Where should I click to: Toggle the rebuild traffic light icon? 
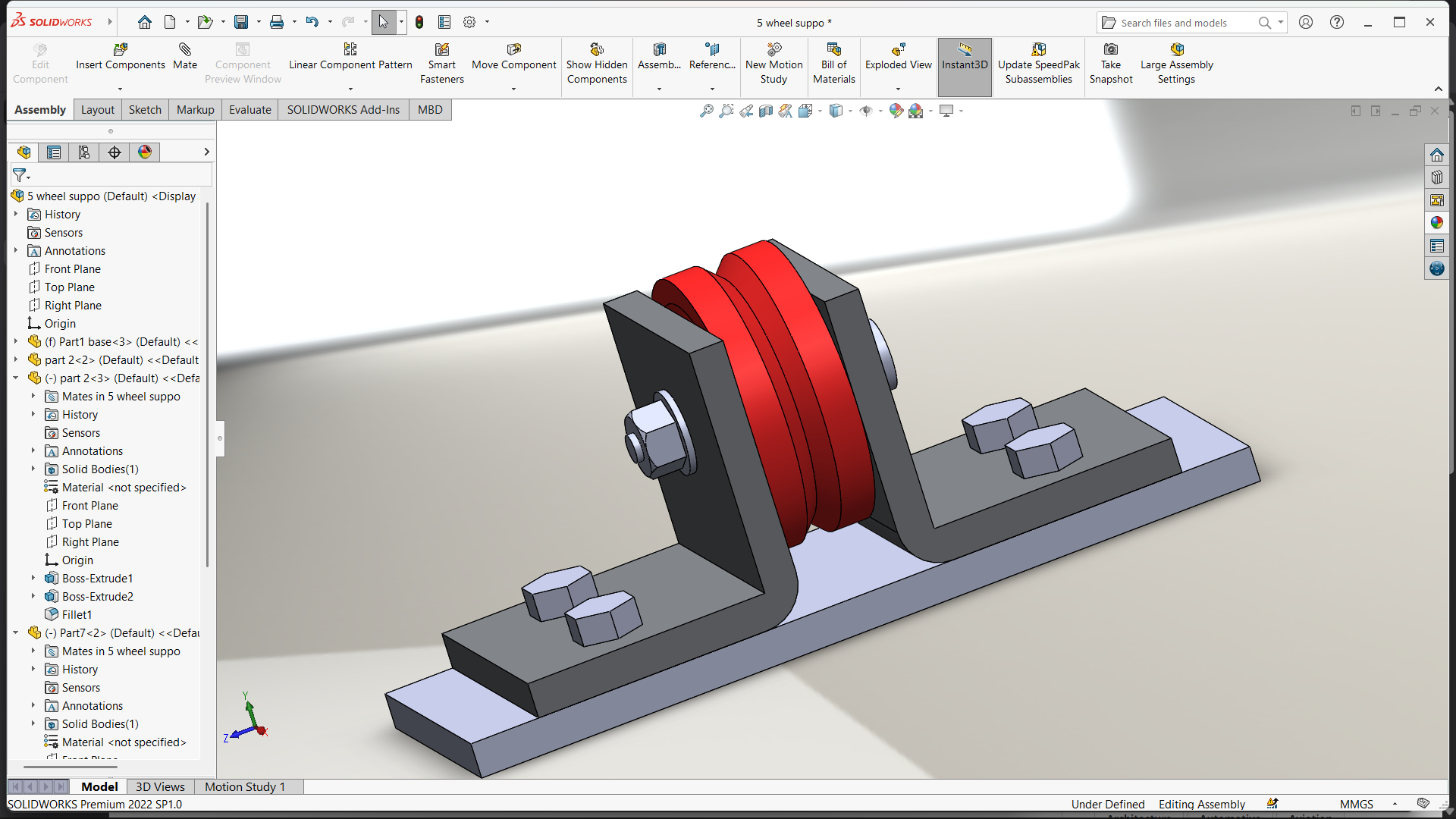(x=419, y=22)
